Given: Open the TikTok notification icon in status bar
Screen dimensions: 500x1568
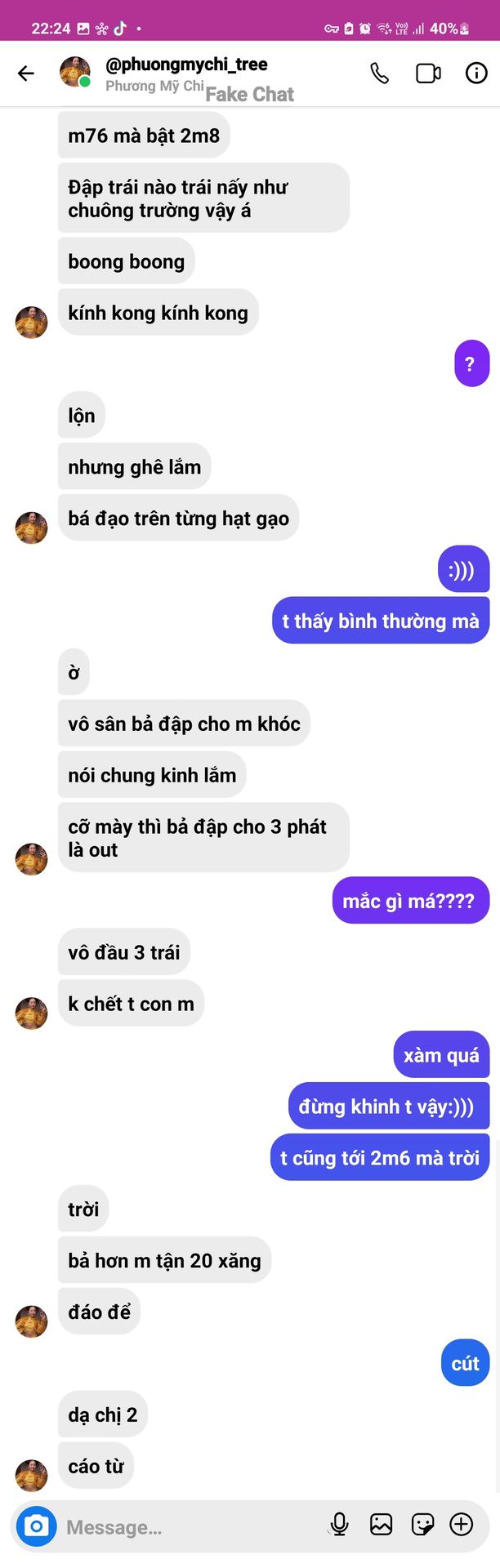Looking at the screenshot, I should coord(120,29).
